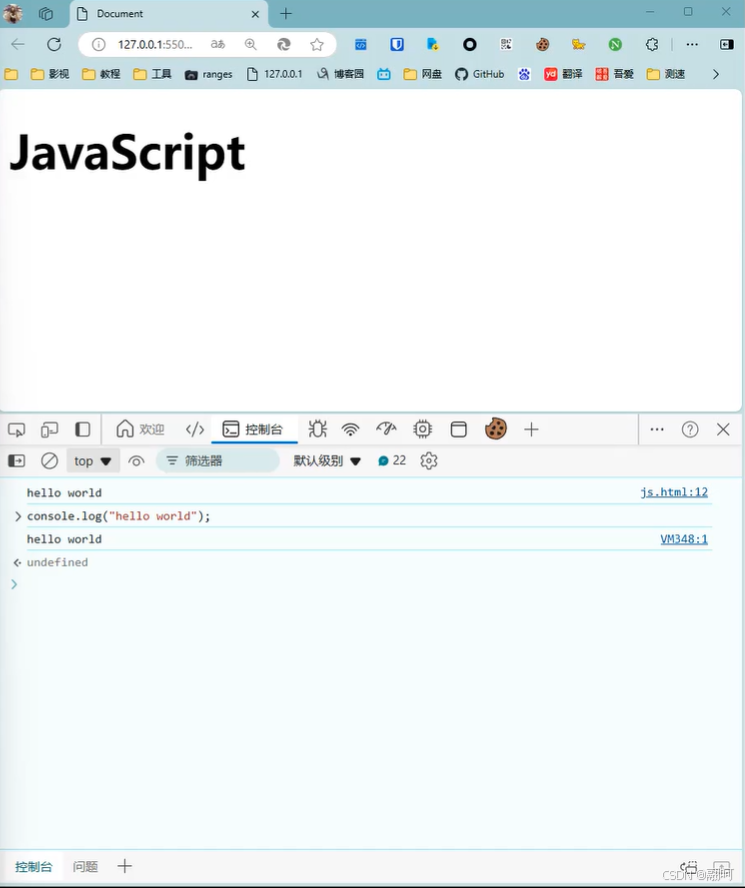The height and width of the screenshot is (888, 745).
Task: Close the Document tab
Action: 256,14
